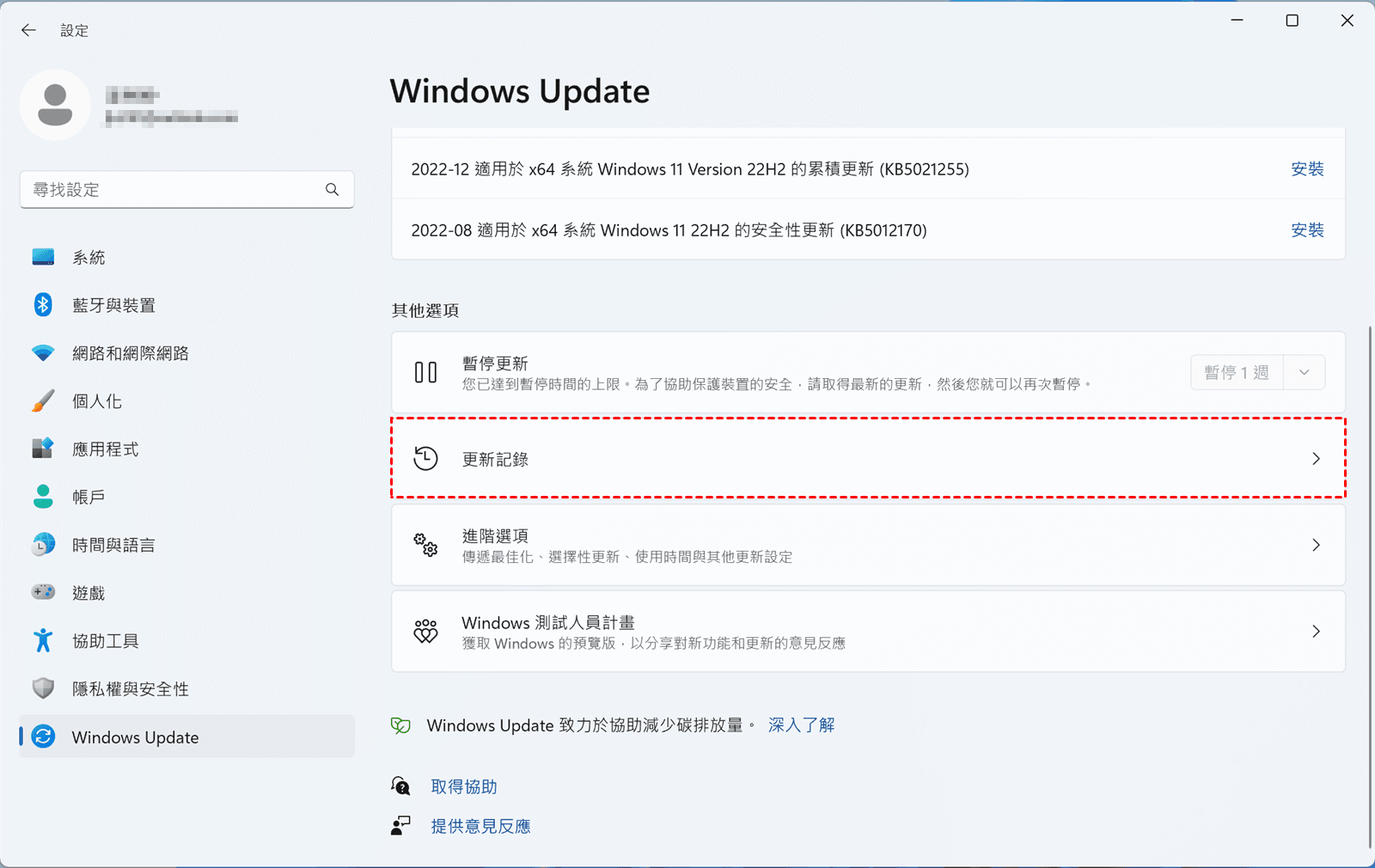The image size is (1375, 868).
Task: Click the paintbrush icon for 個人化
Action: click(x=43, y=401)
